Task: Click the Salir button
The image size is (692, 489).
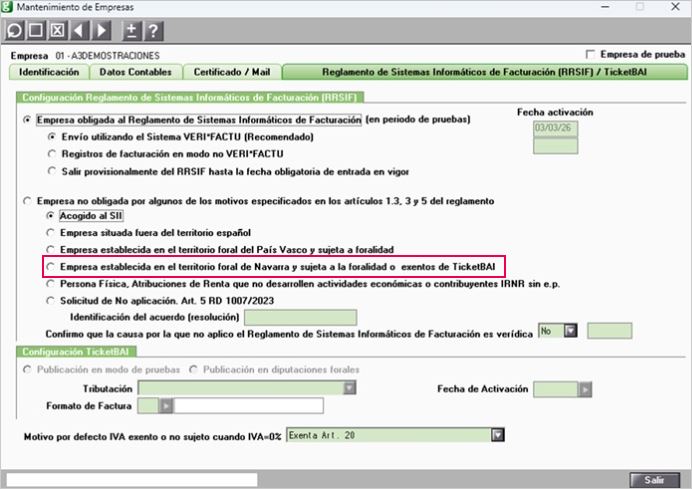Action: (x=655, y=480)
